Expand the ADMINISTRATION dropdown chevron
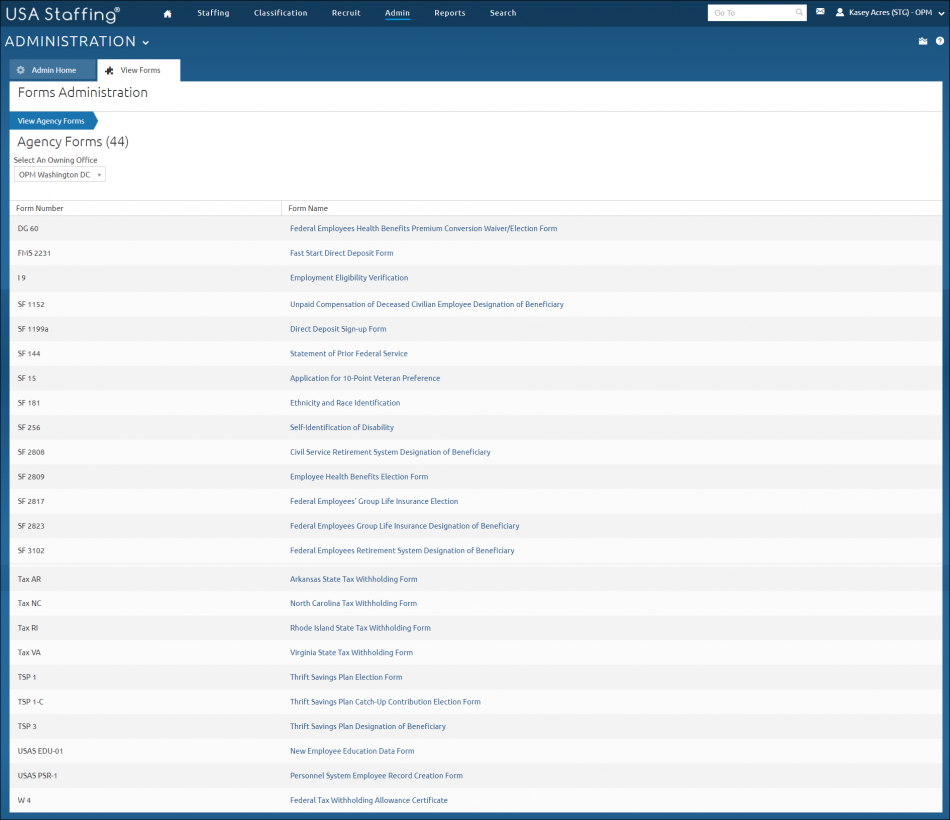Viewport: 950px width, 820px height. point(145,42)
